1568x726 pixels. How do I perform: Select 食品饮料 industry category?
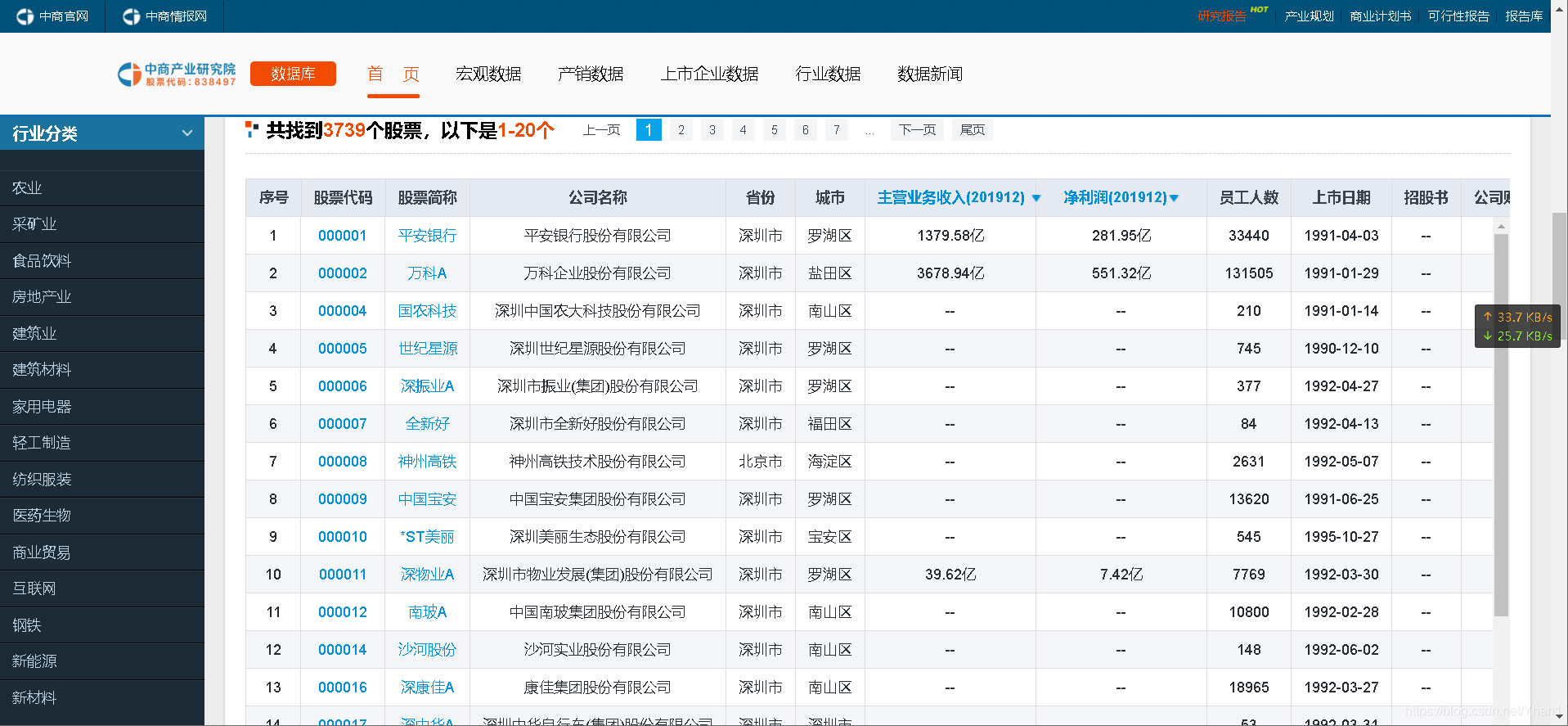102,261
